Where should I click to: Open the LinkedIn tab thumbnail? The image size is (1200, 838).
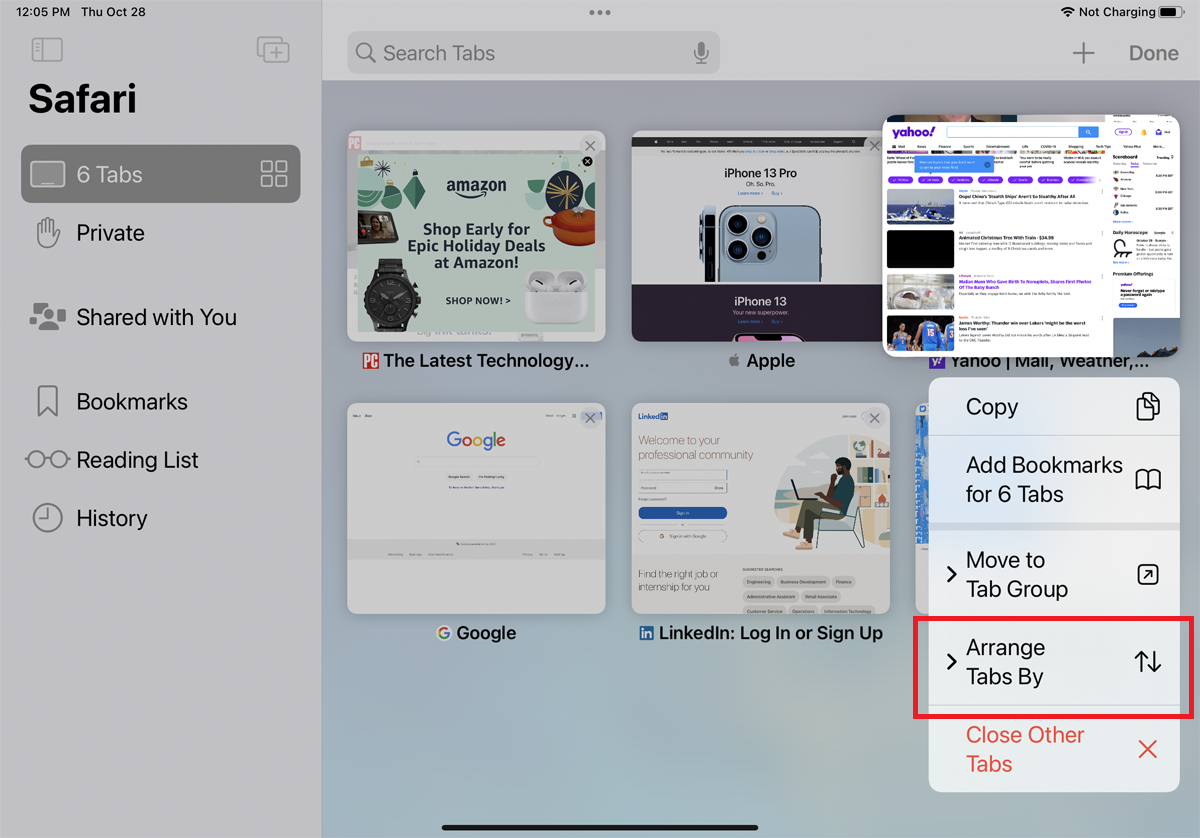point(760,508)
